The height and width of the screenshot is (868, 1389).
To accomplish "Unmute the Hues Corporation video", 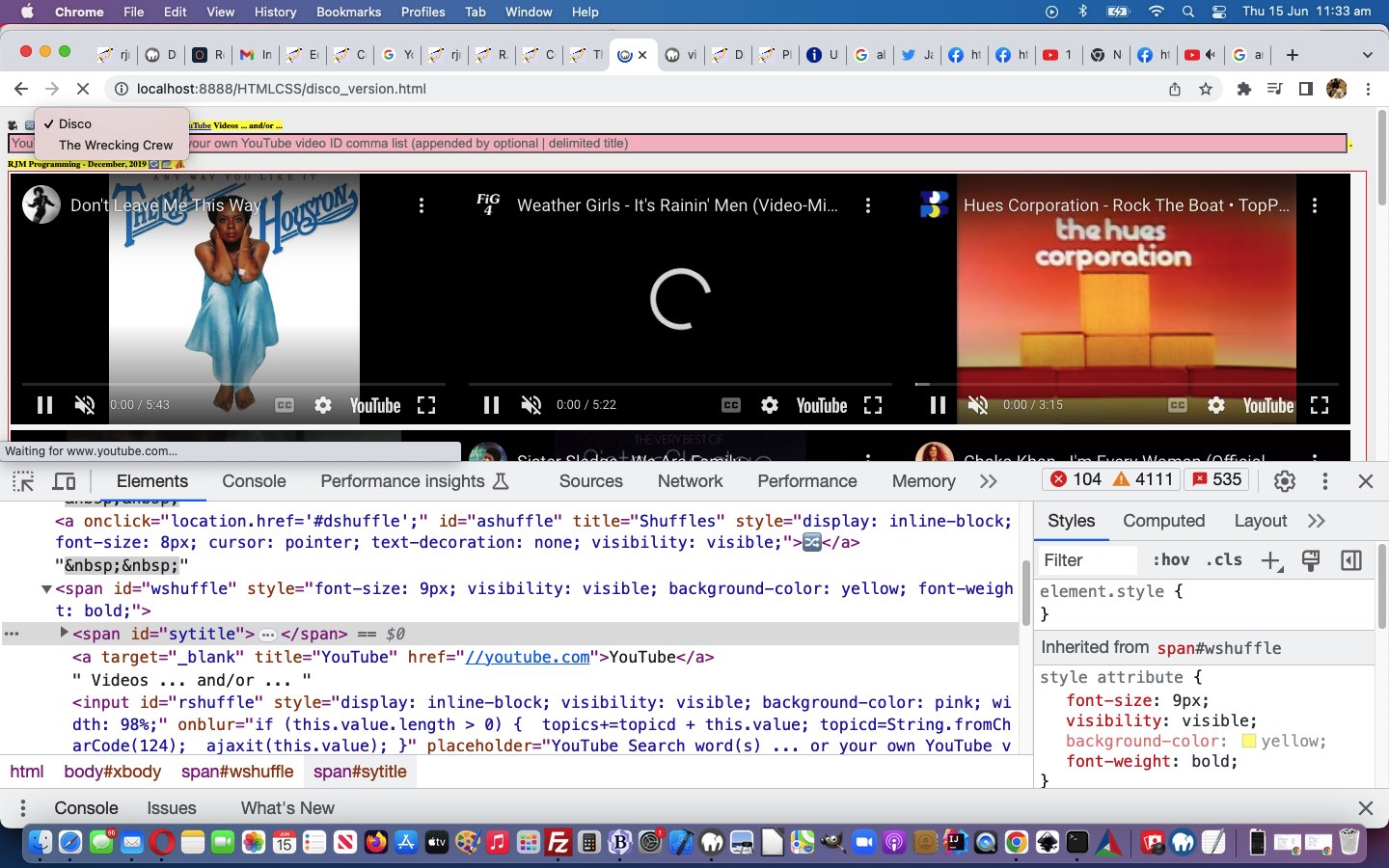I will [x=978, y=405].
